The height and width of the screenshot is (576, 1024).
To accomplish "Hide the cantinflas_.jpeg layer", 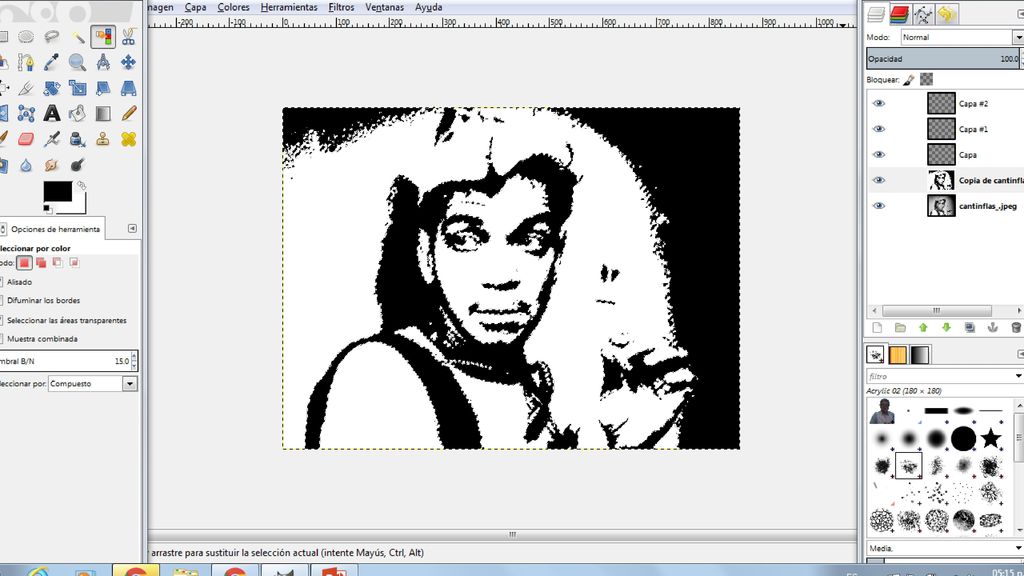I will [x=879, y=206].
